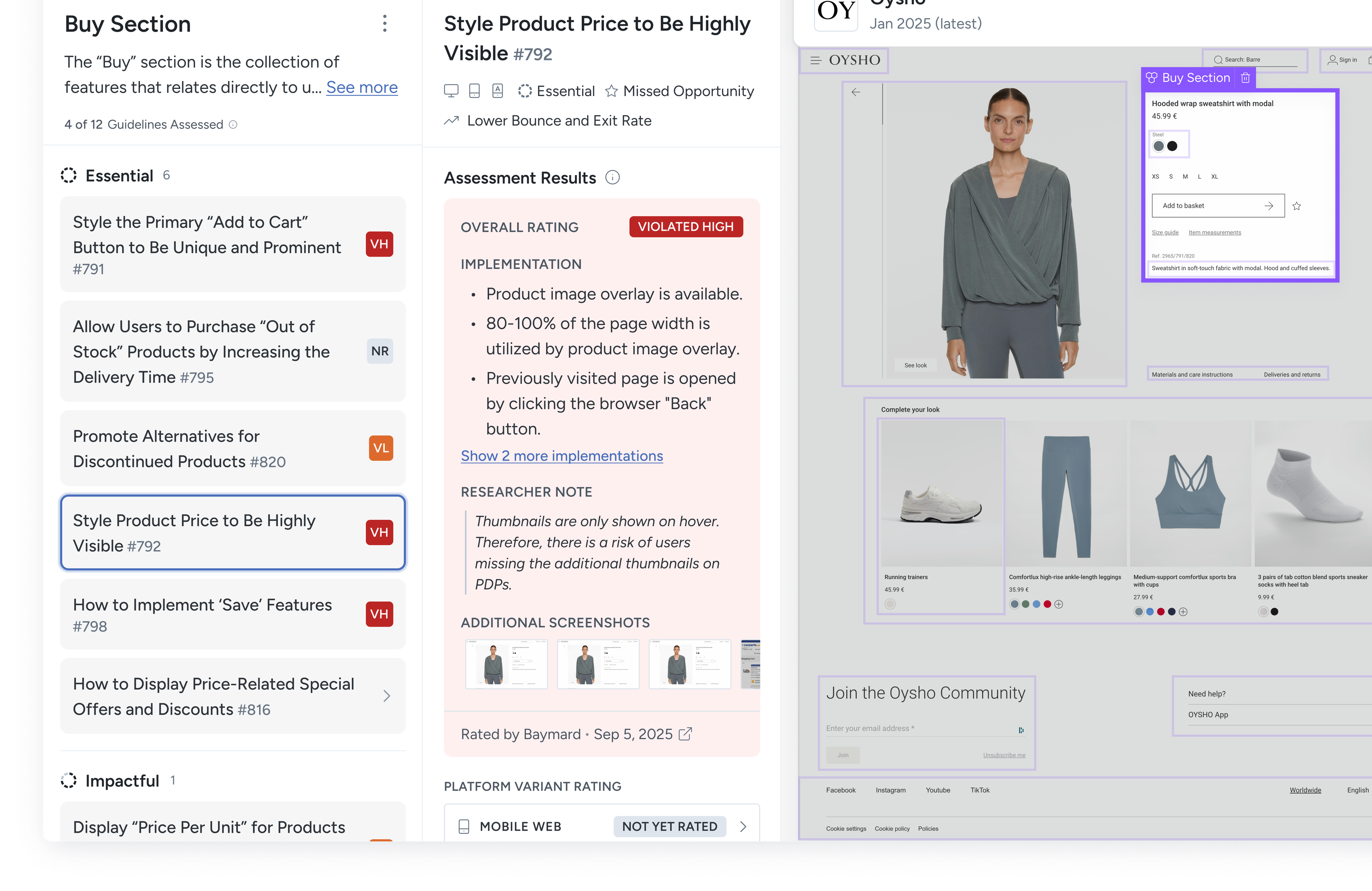Open third additional screenshot thumbnail

pyautogui.click(x=690, y=664)
